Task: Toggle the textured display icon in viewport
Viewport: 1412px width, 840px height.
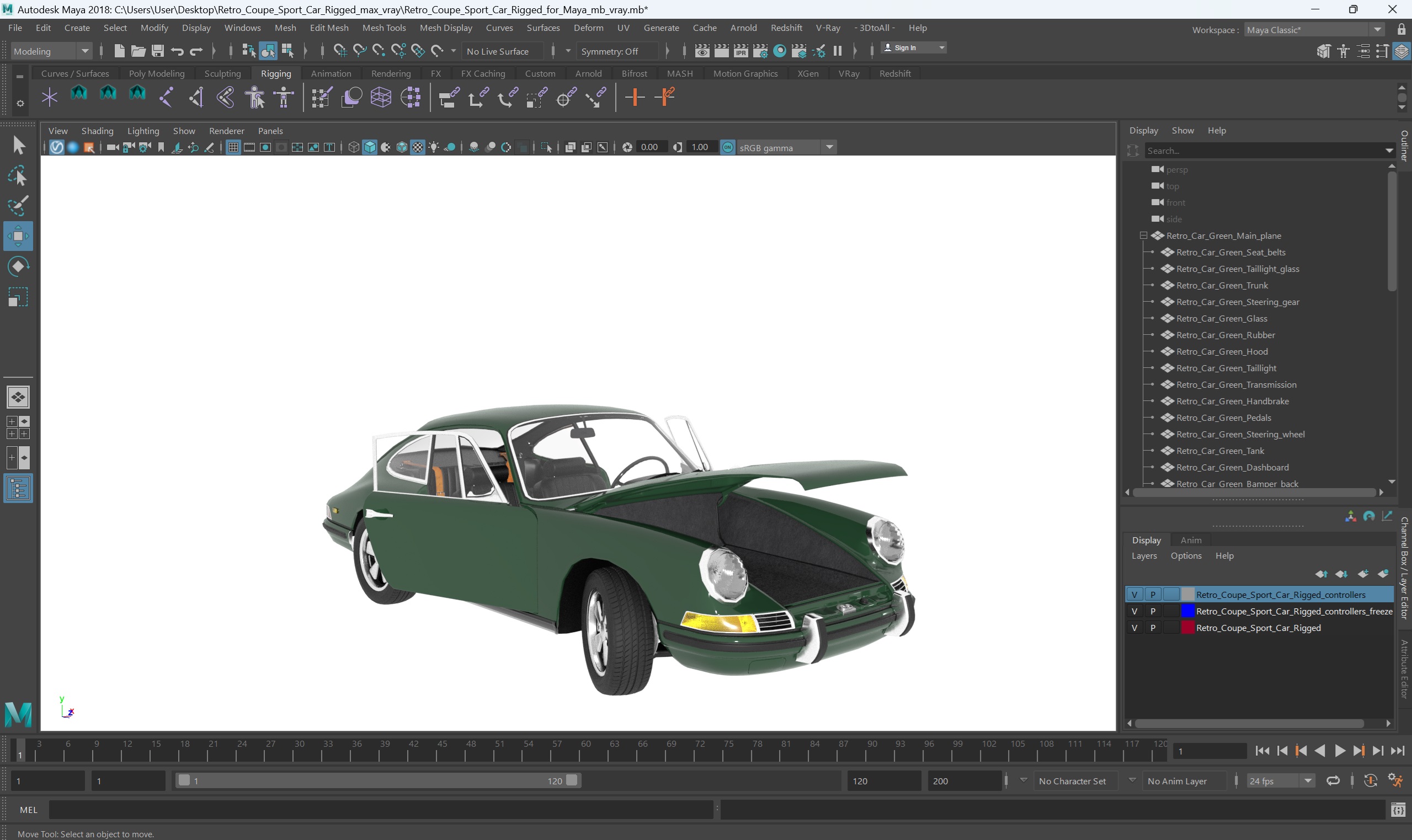Action: [x=417, y=147]
